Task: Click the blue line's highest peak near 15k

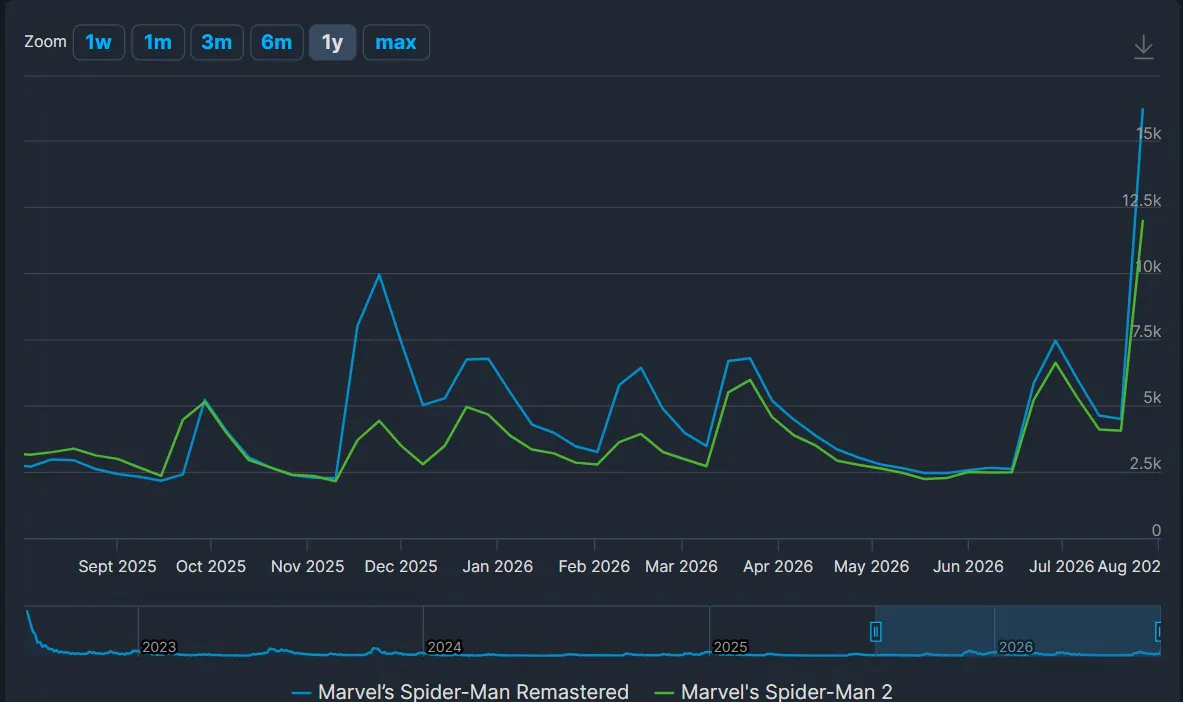Action: (1142, 110)
